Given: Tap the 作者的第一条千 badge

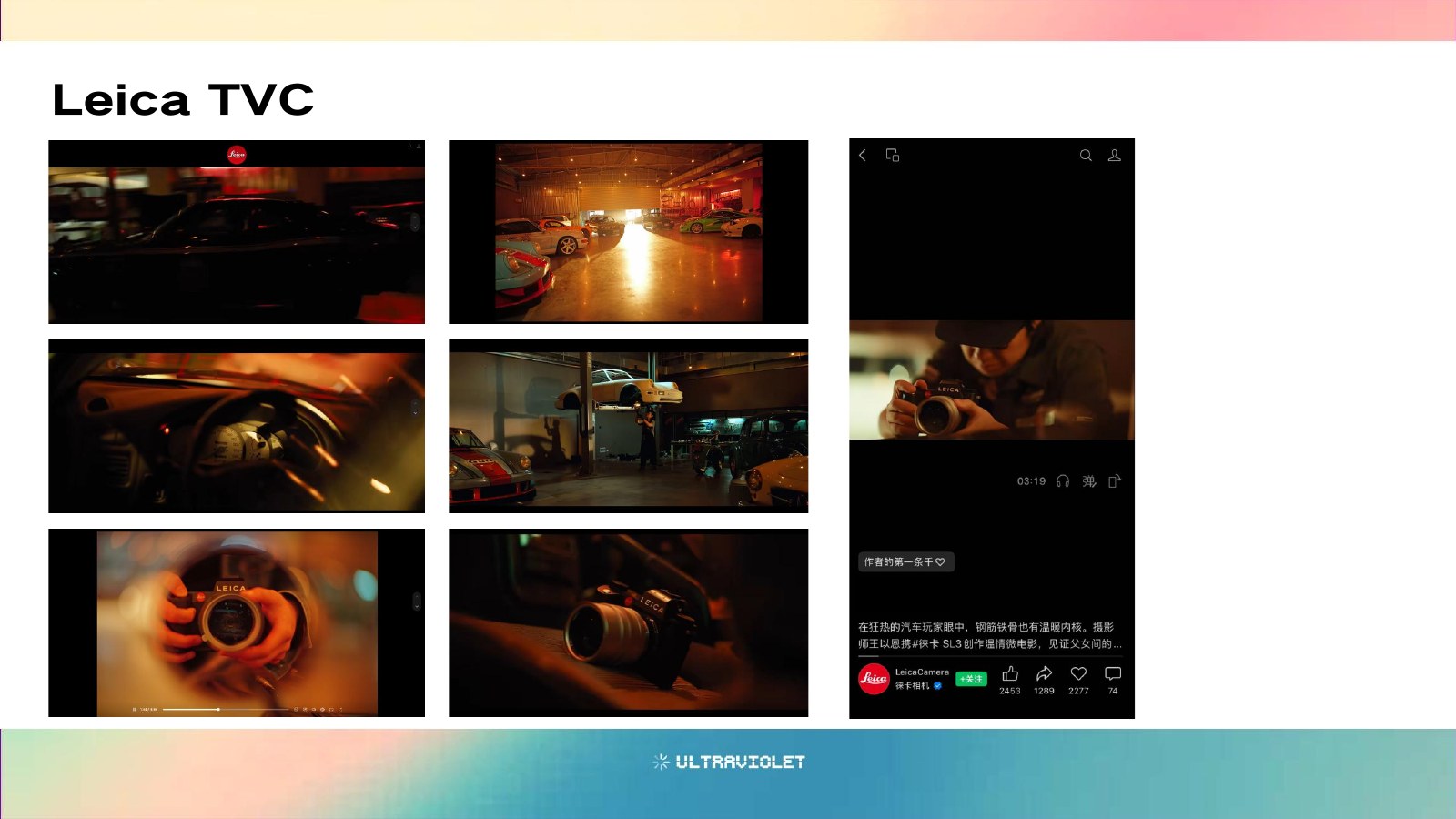Looking at the screenshot, I should click(x=905, y=562).
